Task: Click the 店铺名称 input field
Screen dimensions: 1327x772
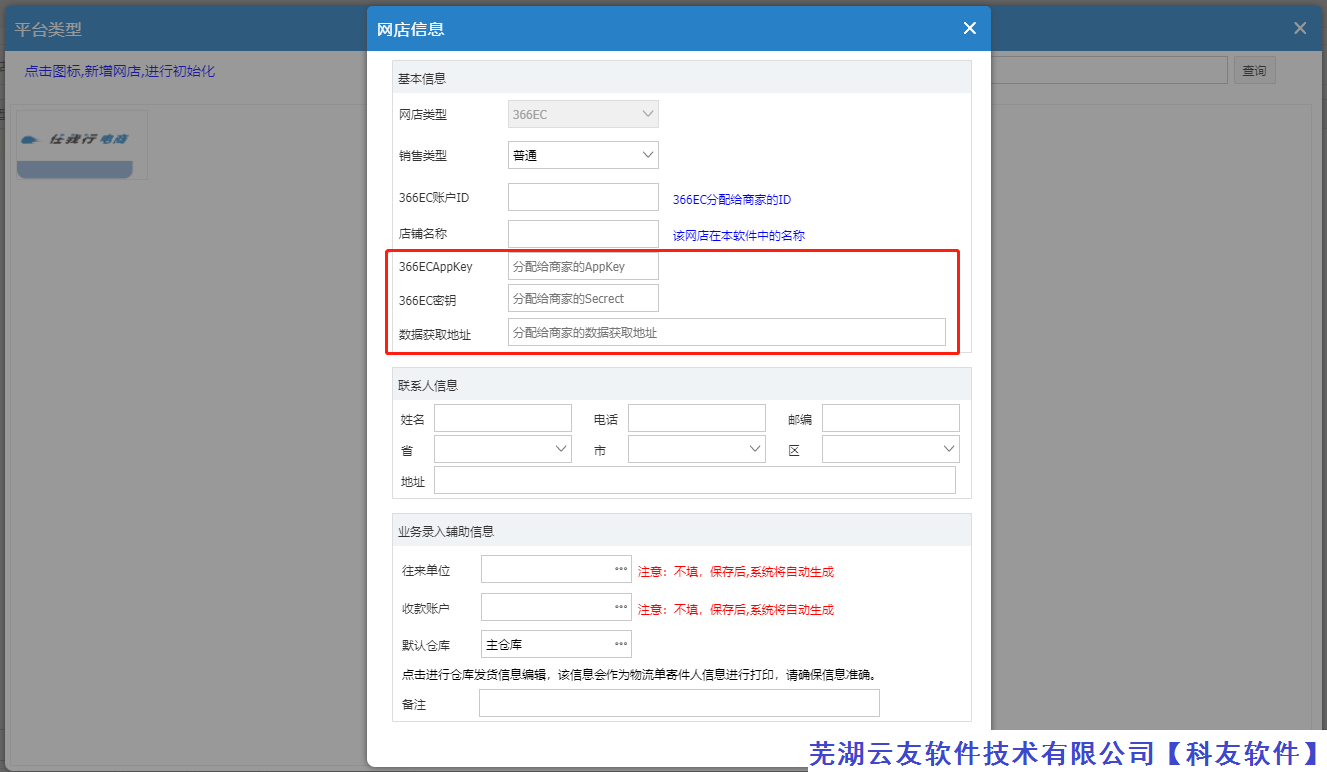Action: pos(583,234)
